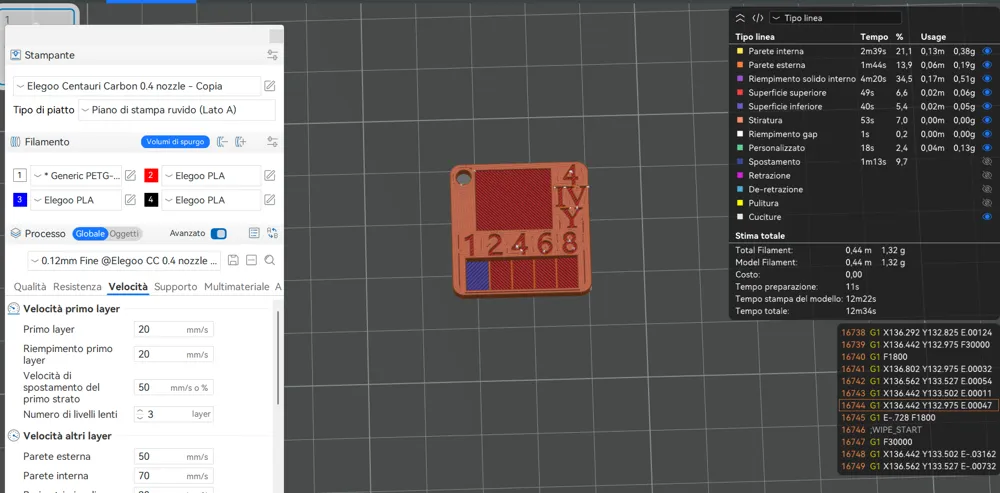1000x493 pixels.
Task: Click the Parete interna speed field
Action: coord(173,476)
